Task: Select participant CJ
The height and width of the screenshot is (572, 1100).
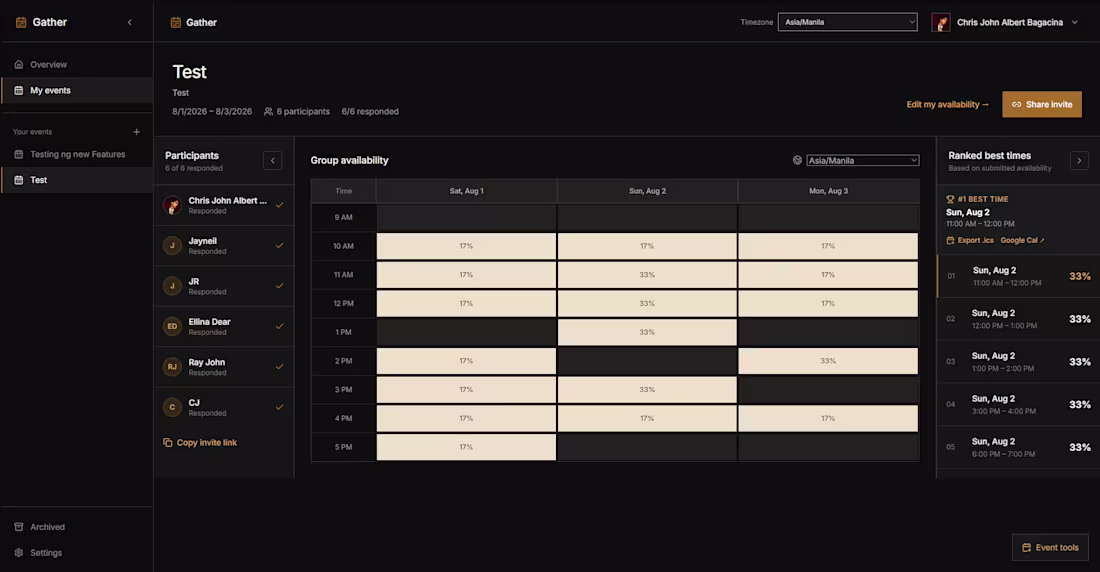Action: point(224,408)
